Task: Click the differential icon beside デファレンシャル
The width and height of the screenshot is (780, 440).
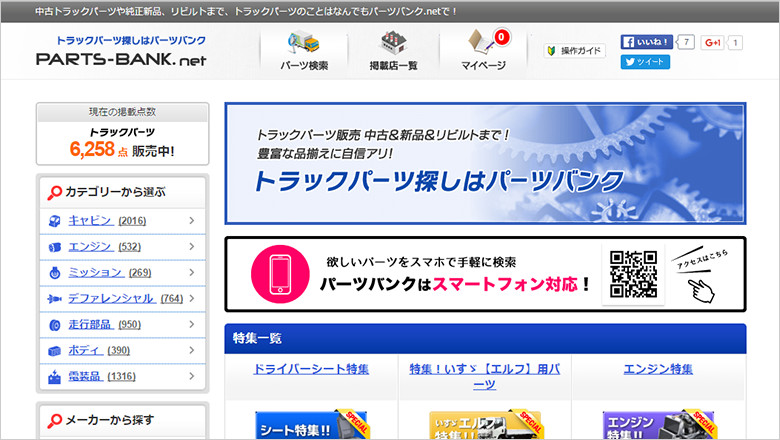Action: (x=54, y=299)
